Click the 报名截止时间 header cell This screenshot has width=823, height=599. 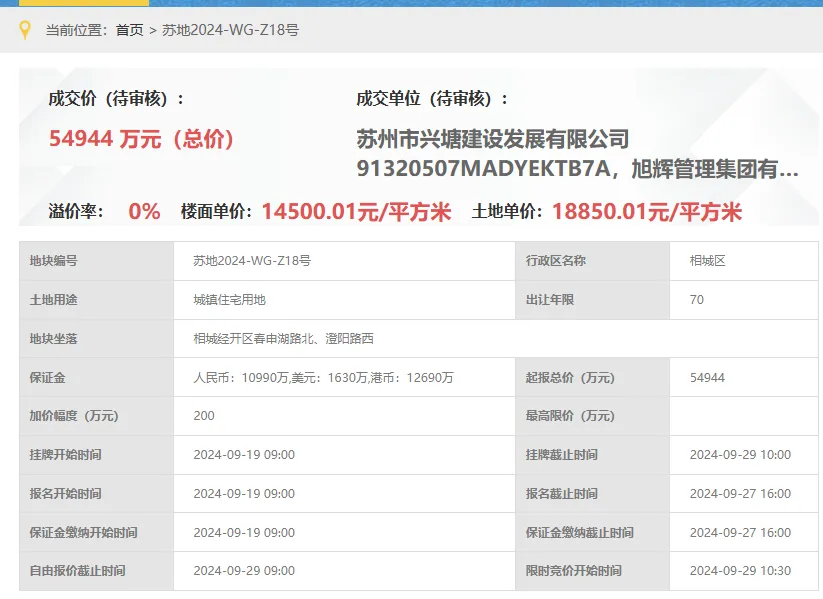pyautogui.click(x=593, y=493)
